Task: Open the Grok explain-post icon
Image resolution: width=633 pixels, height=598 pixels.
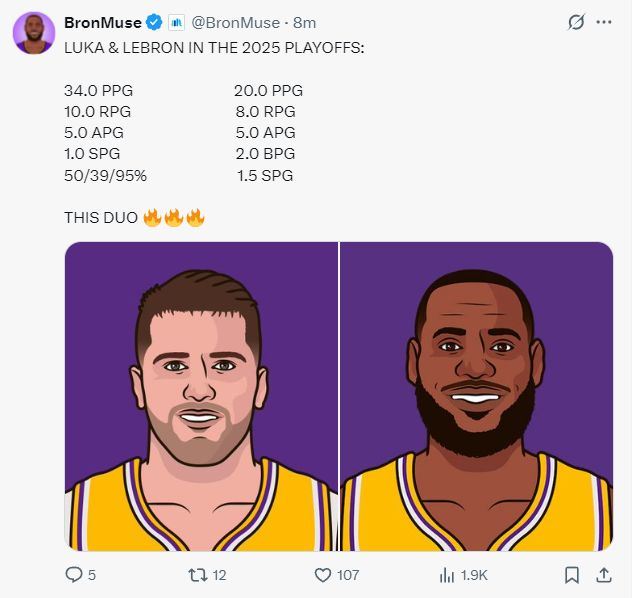Action: point(575,22)
